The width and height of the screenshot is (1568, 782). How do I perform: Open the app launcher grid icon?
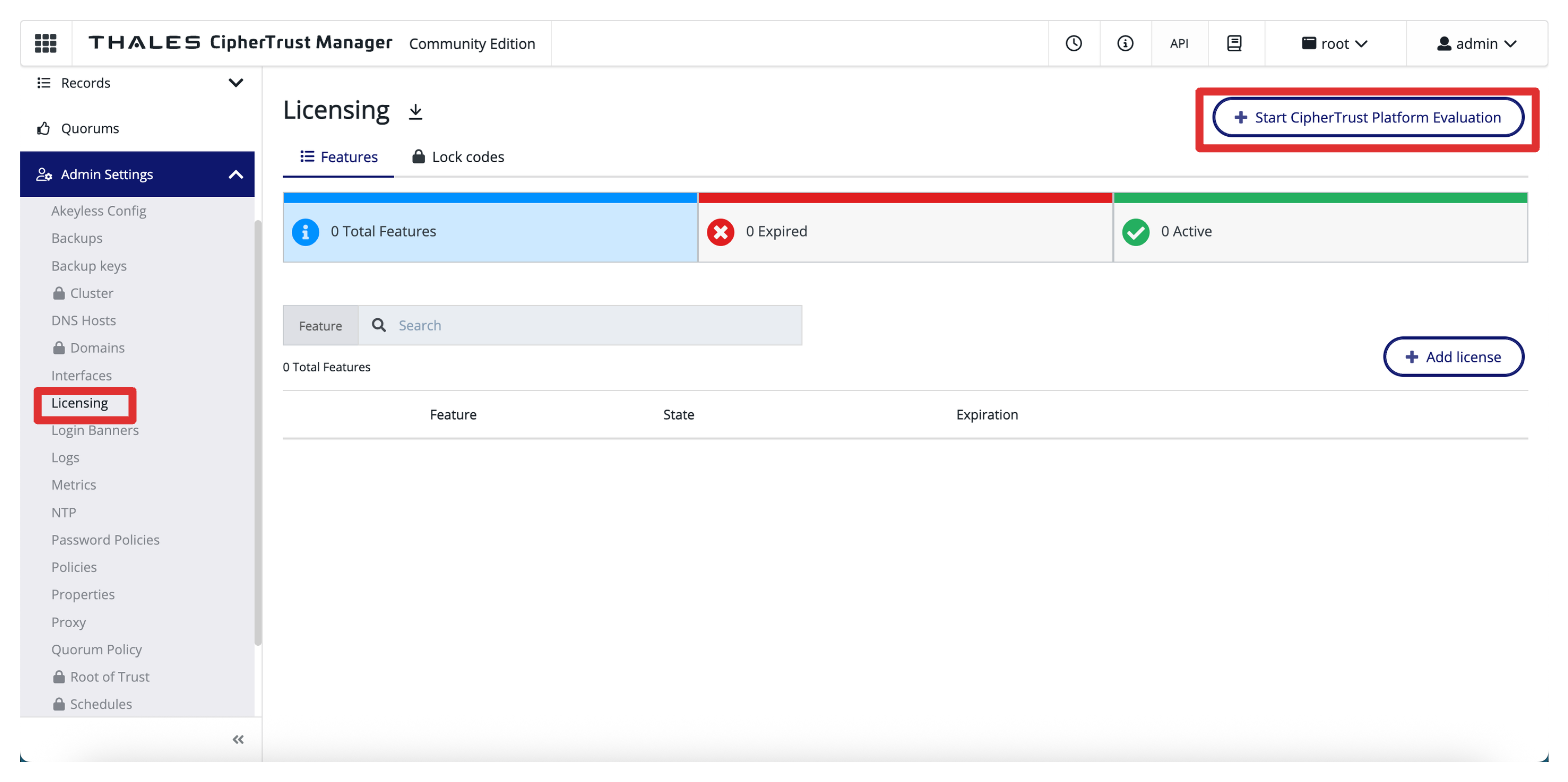click(x=46, y=43)
